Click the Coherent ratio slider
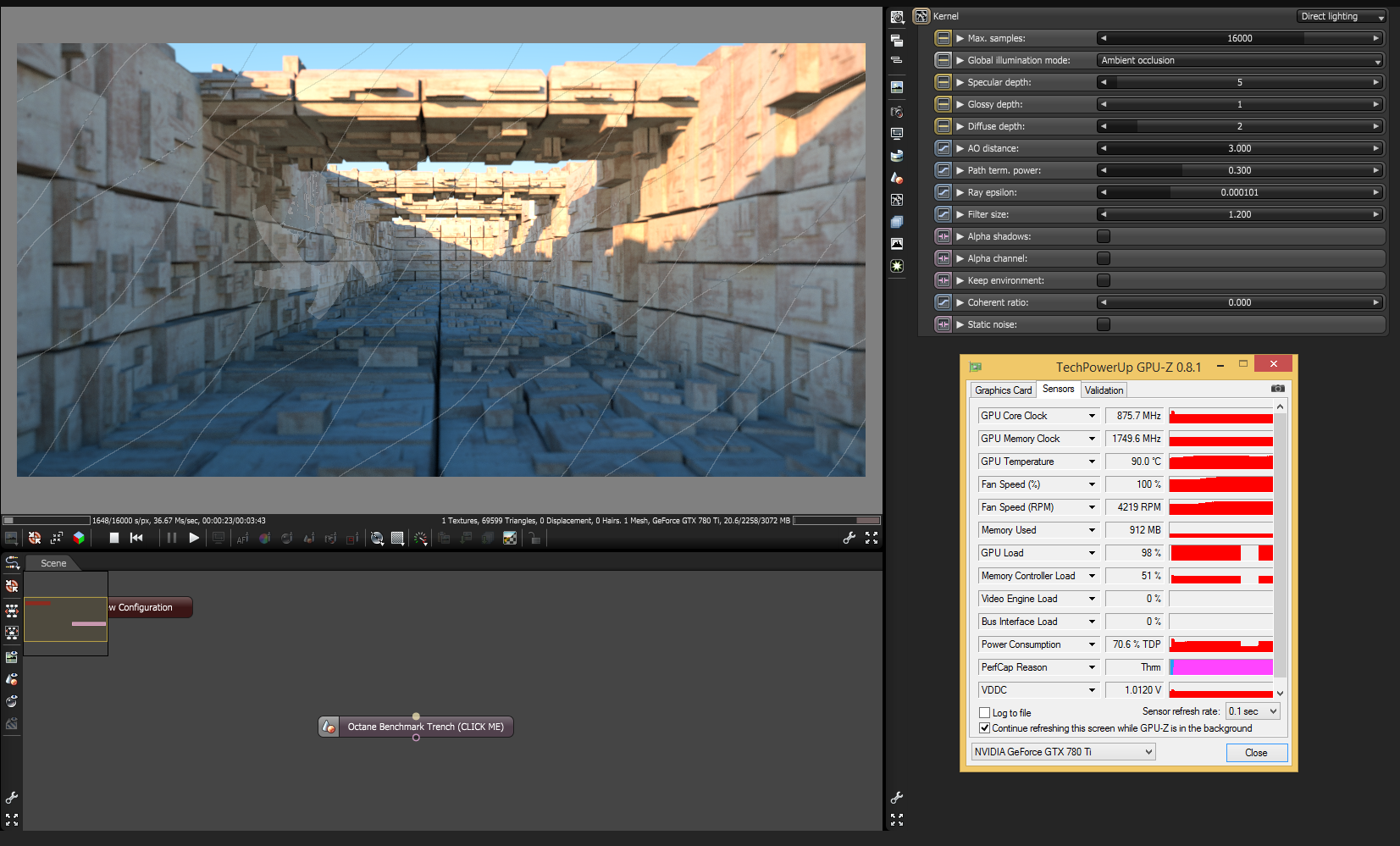 tap(1240, 302)
